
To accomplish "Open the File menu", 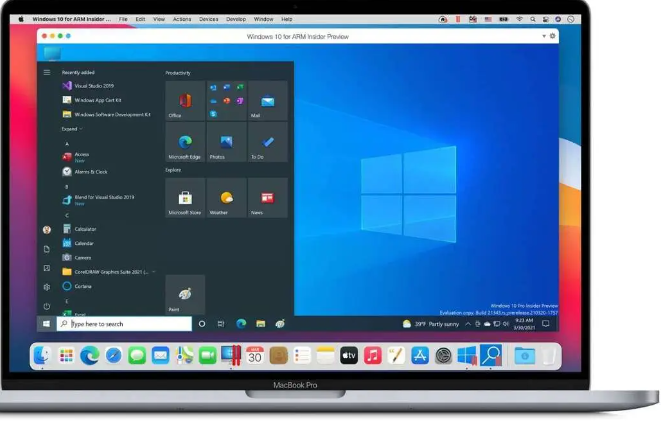I will pos(123,19).
